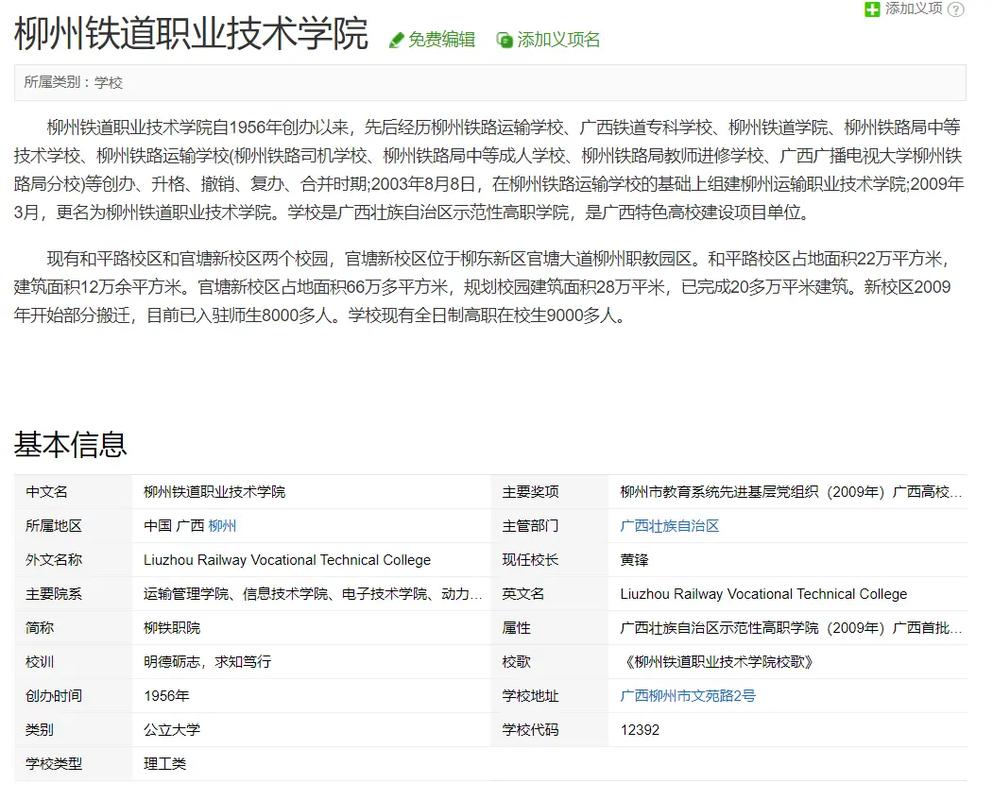Screen dimensions: 993x800
Task: Click the 校训 field label
Action: click(39, 662)
